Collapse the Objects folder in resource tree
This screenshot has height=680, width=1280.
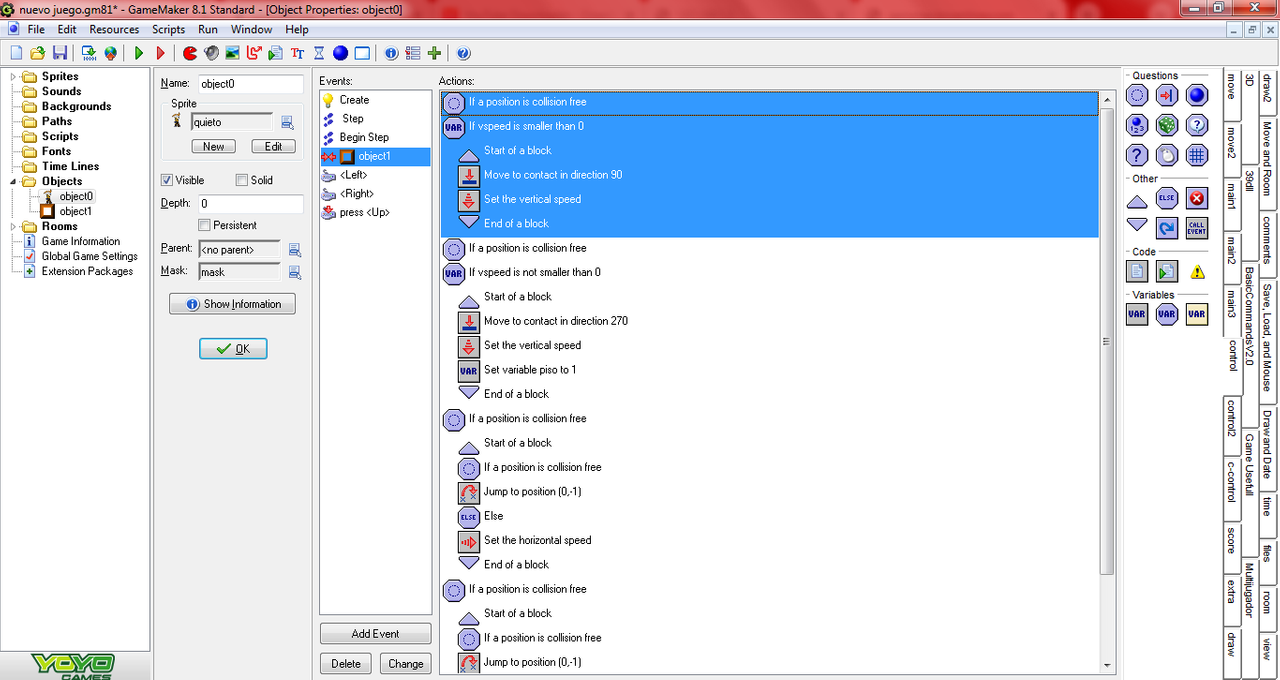[13, 181]
